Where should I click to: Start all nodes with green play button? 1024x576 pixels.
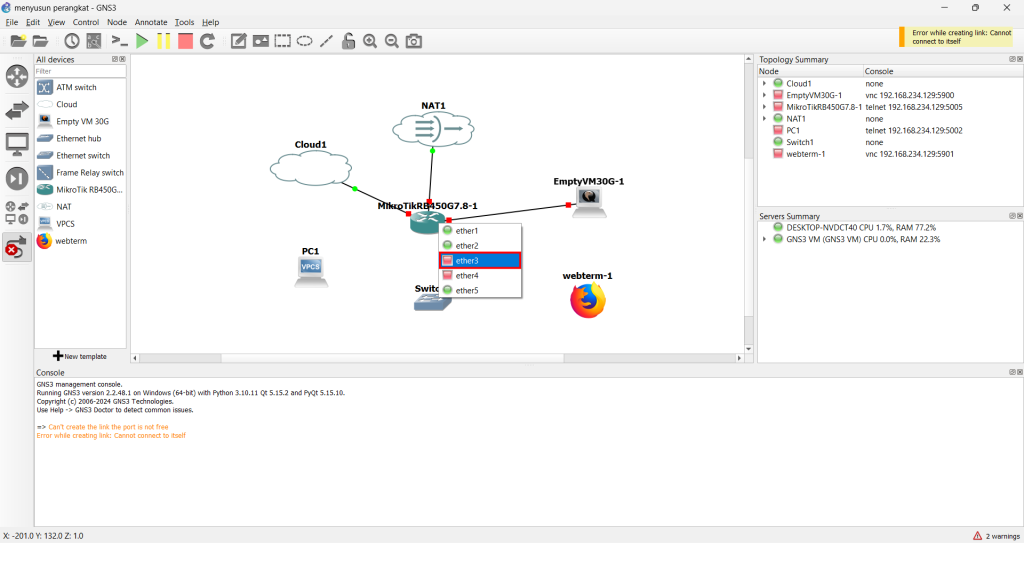click(142, 41)
